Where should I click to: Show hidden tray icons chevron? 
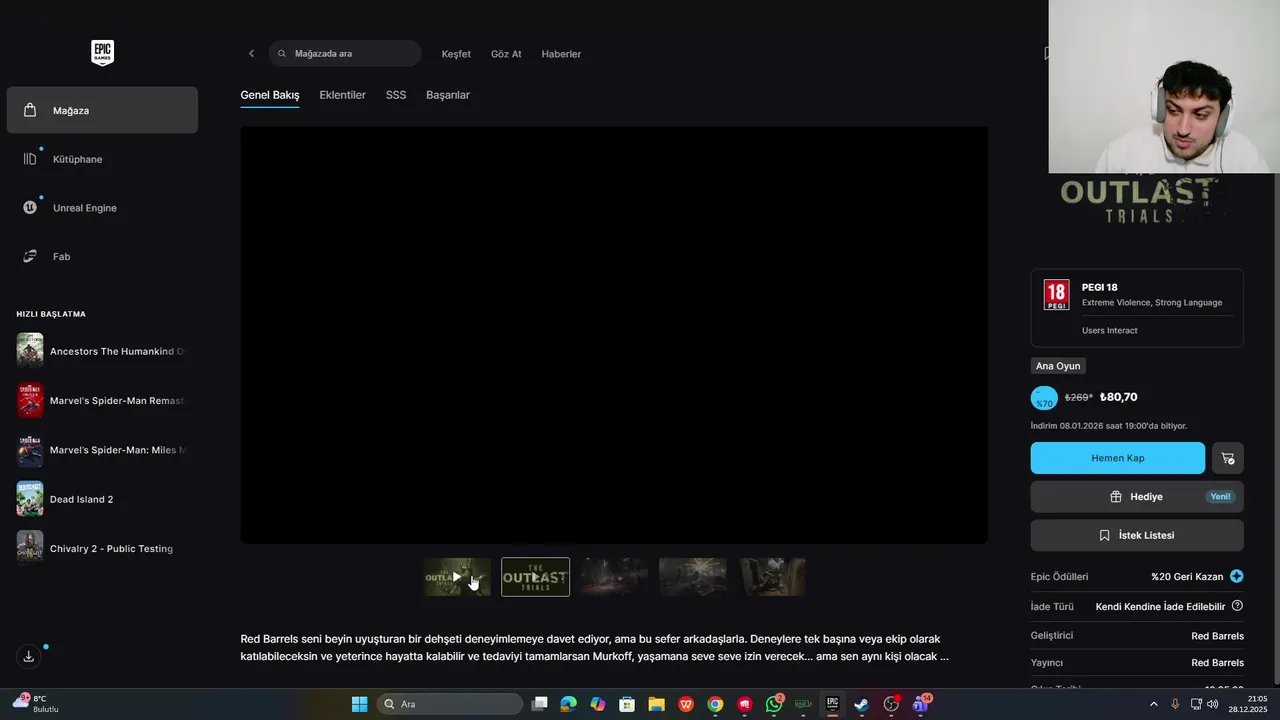pos(1153,704)
